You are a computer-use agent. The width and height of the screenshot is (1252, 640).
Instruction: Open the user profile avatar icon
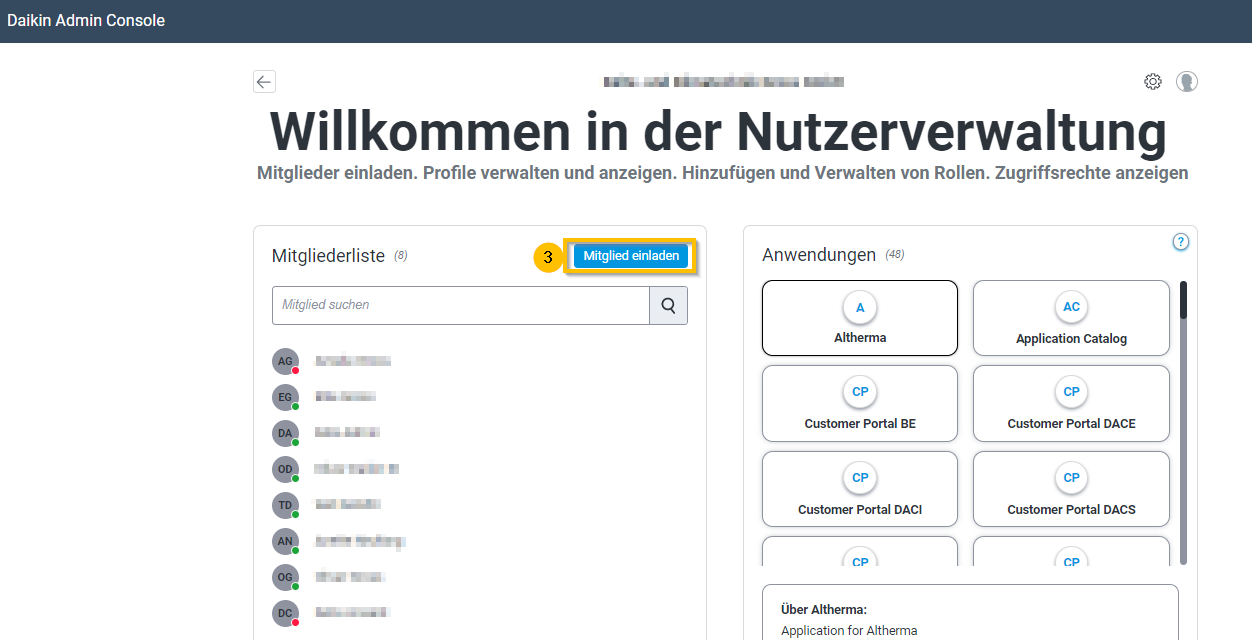[x=1187, y=82]
